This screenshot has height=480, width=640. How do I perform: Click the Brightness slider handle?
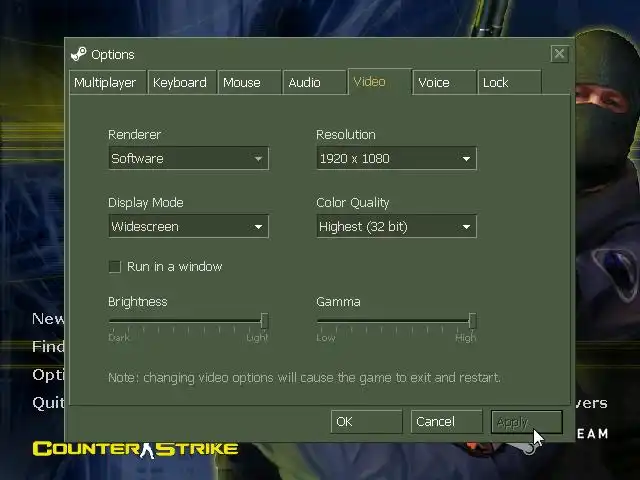click(x=264, y=321)
